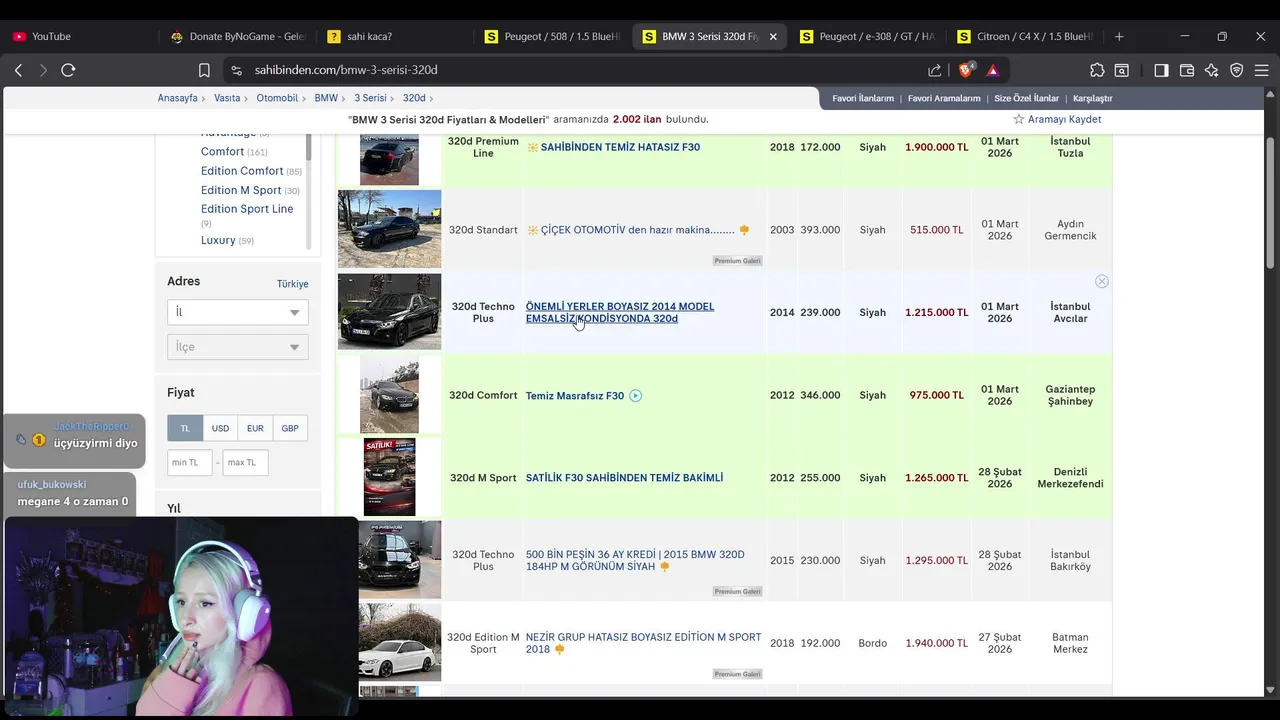
Task: Select USD currency for price
Action: point(220,428)
